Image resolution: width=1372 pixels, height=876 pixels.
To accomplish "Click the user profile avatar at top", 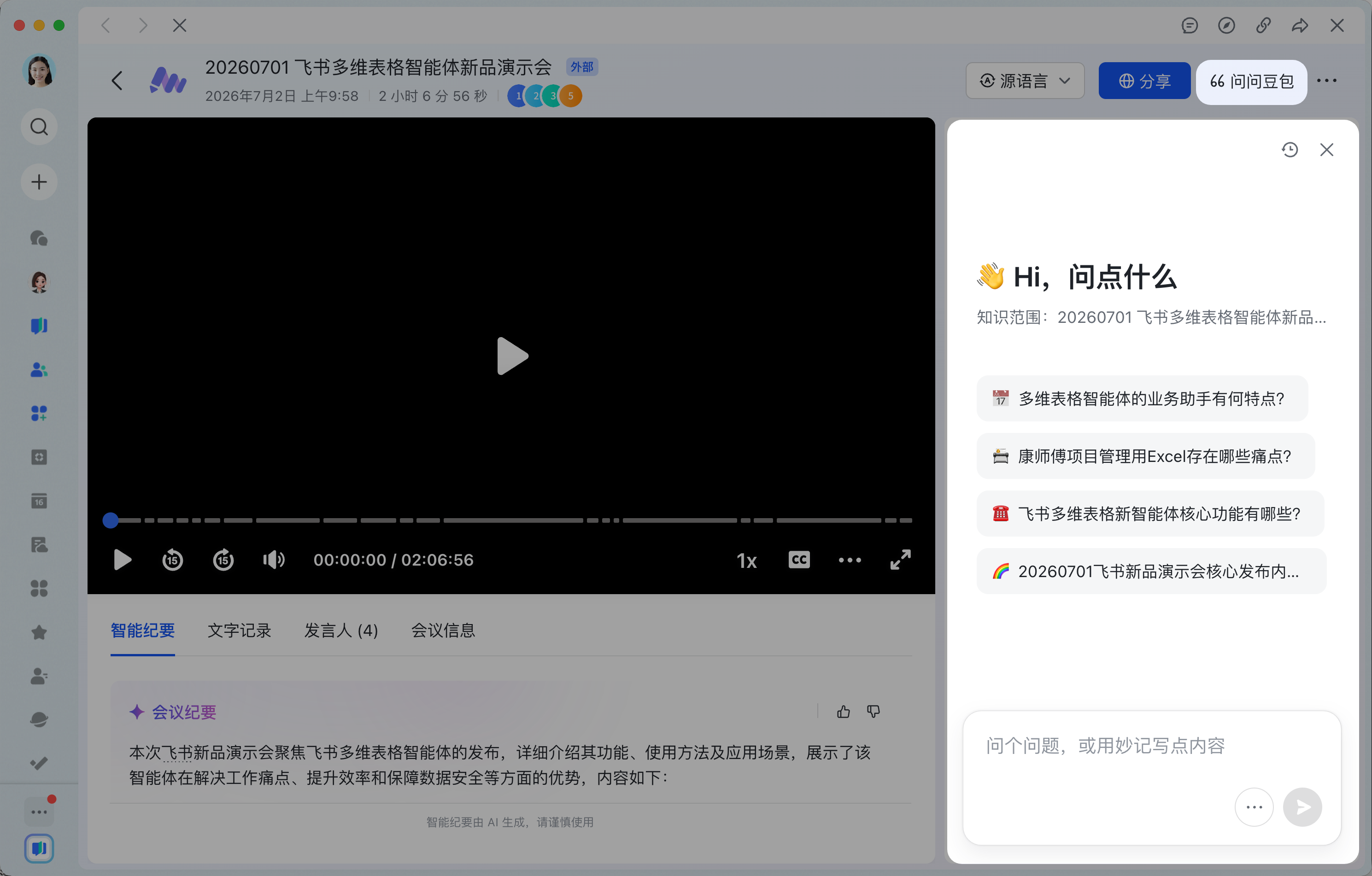I will [x=39, y=71].
